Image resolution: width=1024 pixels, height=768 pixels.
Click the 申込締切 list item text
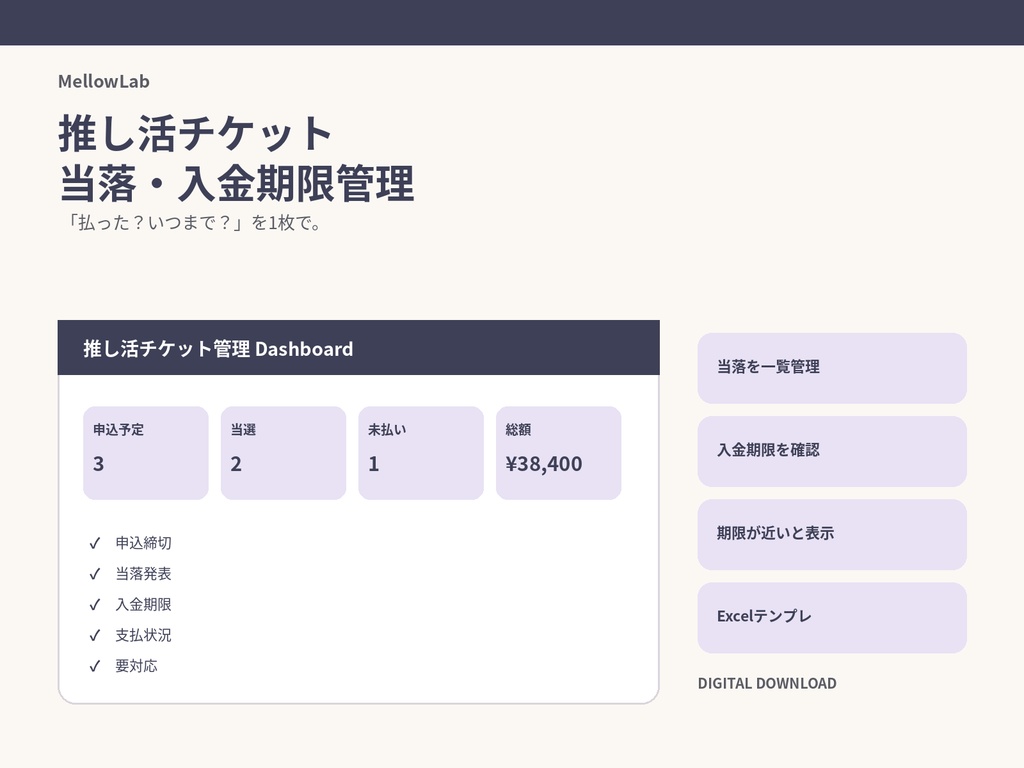[x=144, y=543]
